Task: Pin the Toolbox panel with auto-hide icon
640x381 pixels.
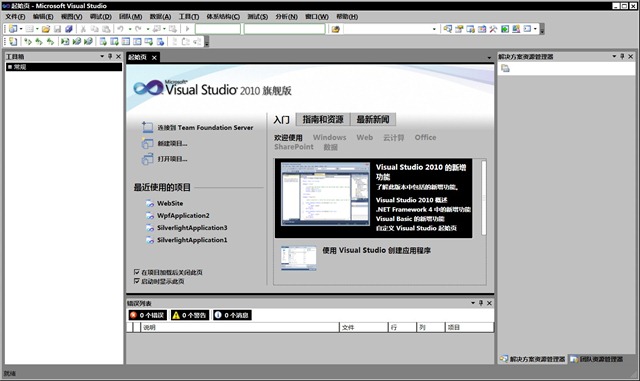Action: click(x=110, y=56)
